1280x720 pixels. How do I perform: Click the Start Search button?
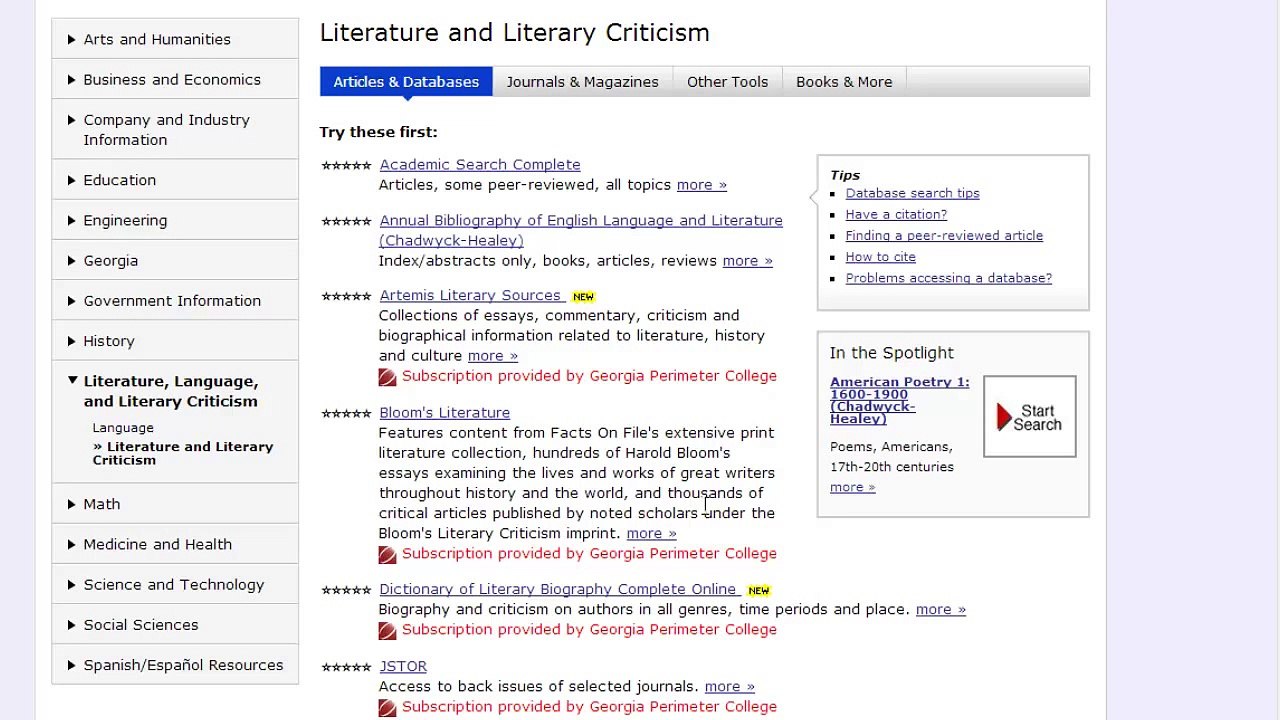coord(1029,417)
